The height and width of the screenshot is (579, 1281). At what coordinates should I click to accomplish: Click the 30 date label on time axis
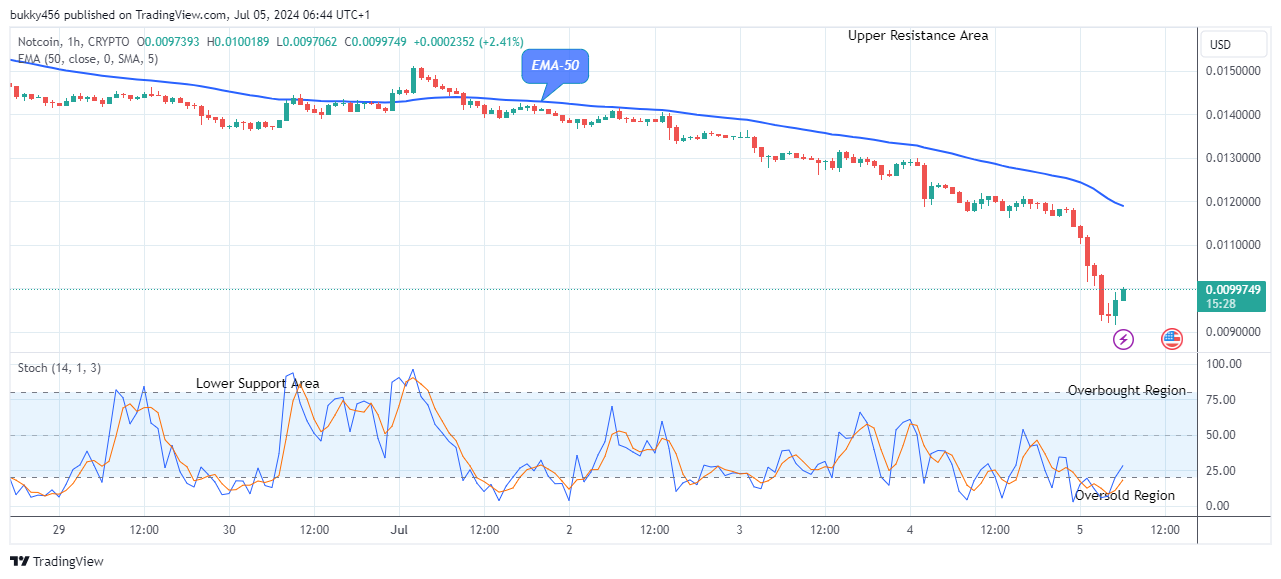pos(230,529)
